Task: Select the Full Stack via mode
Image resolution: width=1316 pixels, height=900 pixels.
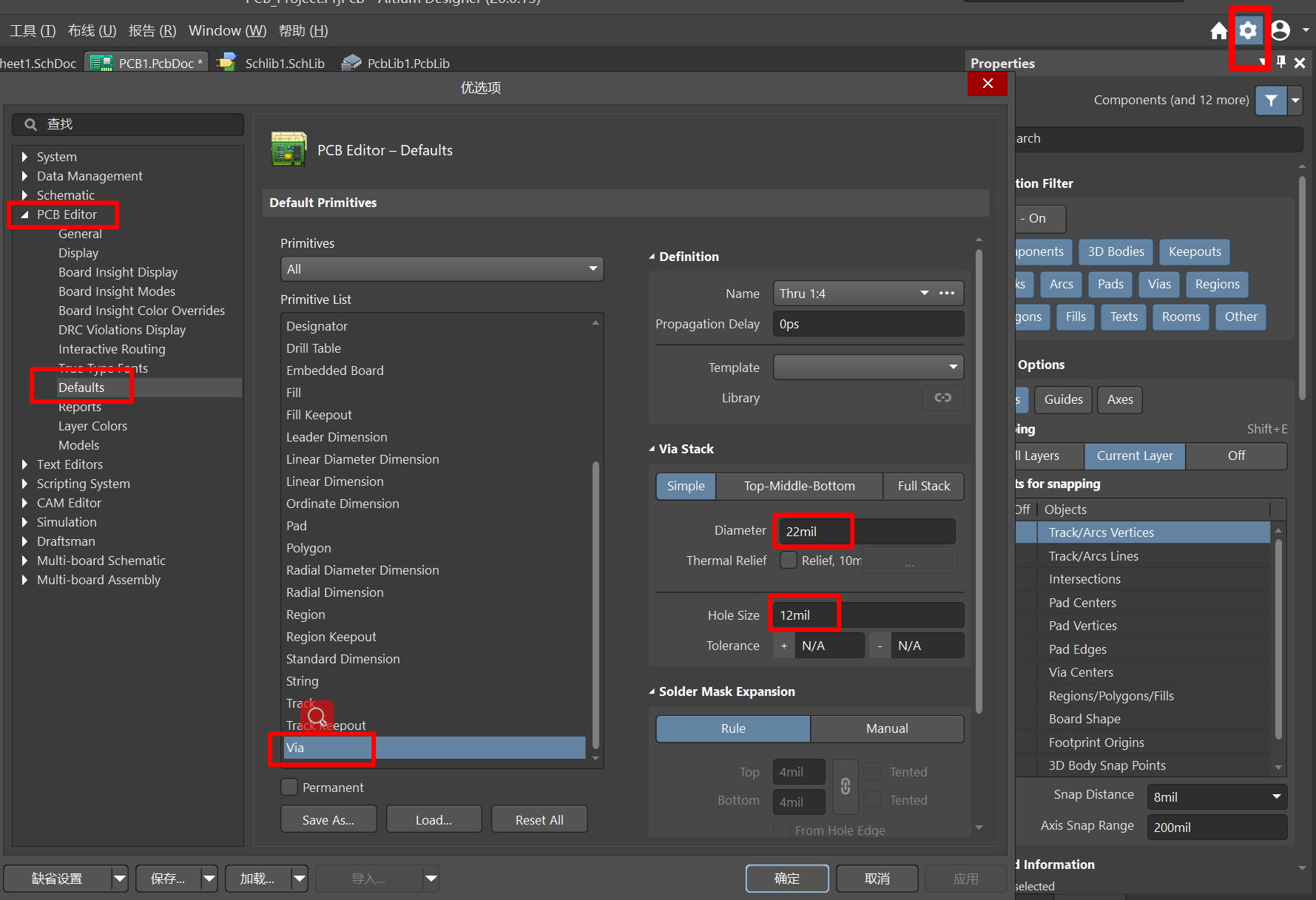Action: click(x=923, y=486)
